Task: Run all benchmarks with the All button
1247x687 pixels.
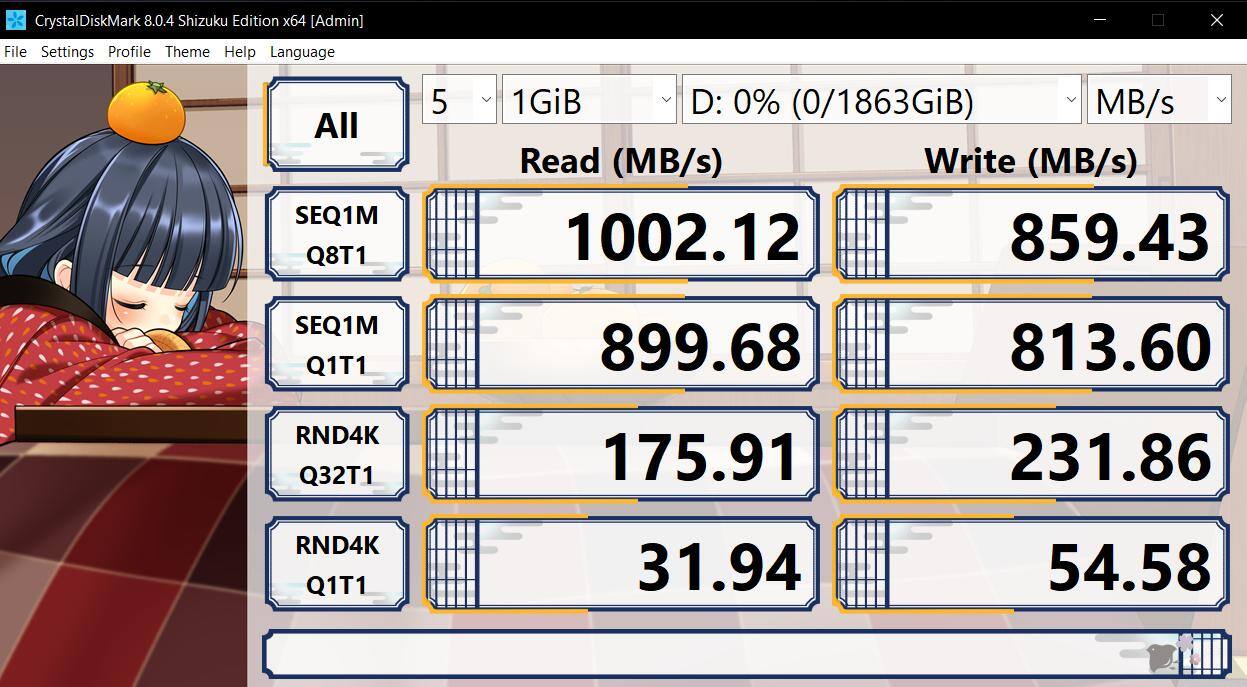Action: (336, 125)
